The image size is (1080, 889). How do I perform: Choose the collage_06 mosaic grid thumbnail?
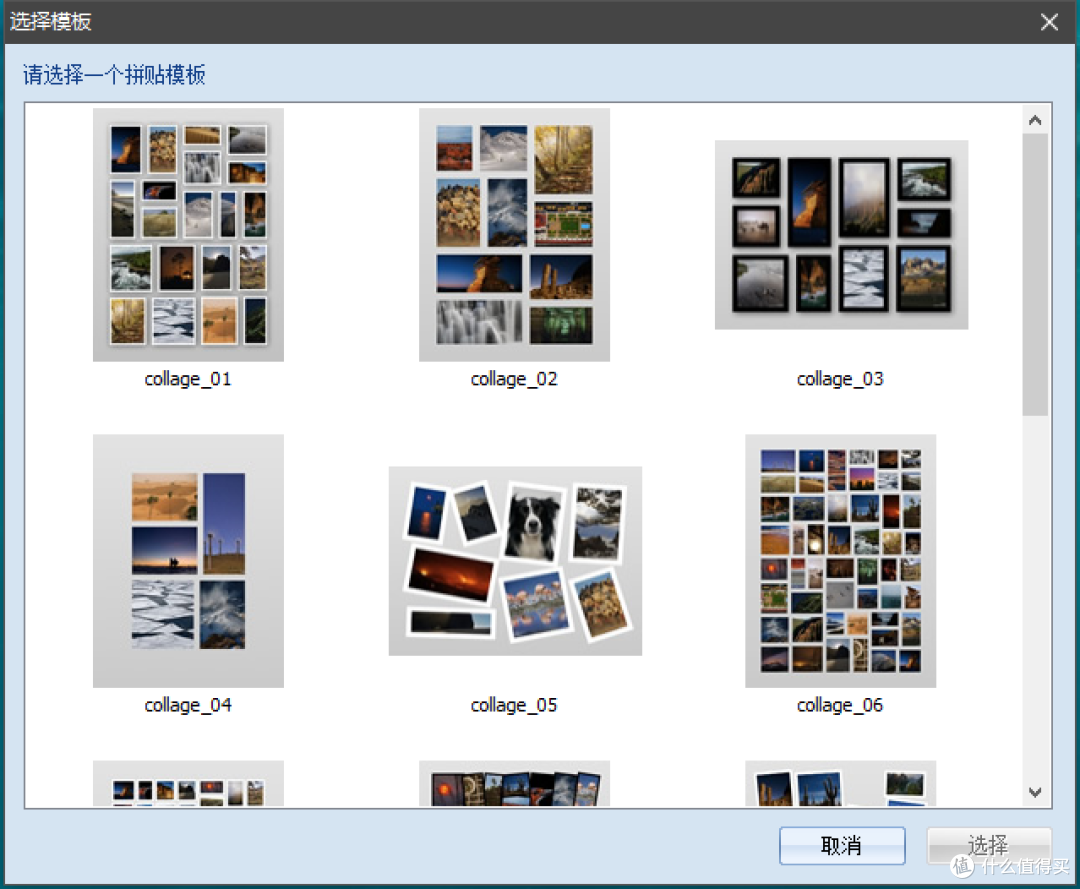tap(840, 561)
